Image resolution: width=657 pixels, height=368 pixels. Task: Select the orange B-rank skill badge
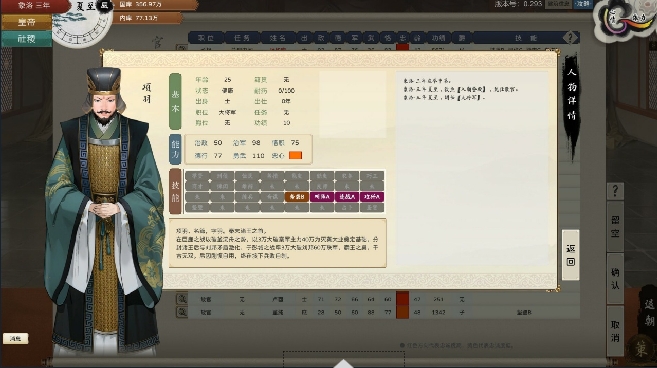point(297,197)
